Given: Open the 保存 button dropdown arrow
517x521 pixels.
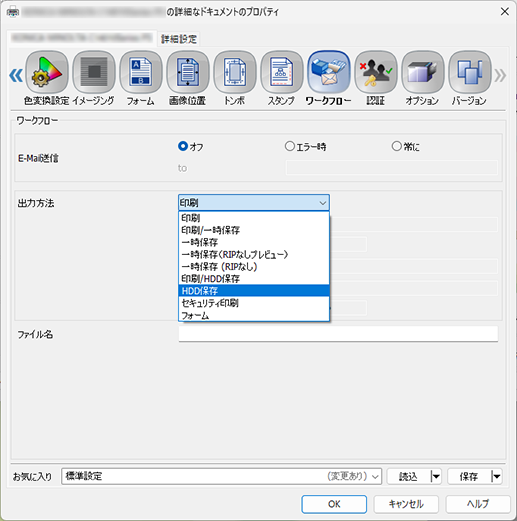Looking at the screenshot, I should click(x=496, y=476).
